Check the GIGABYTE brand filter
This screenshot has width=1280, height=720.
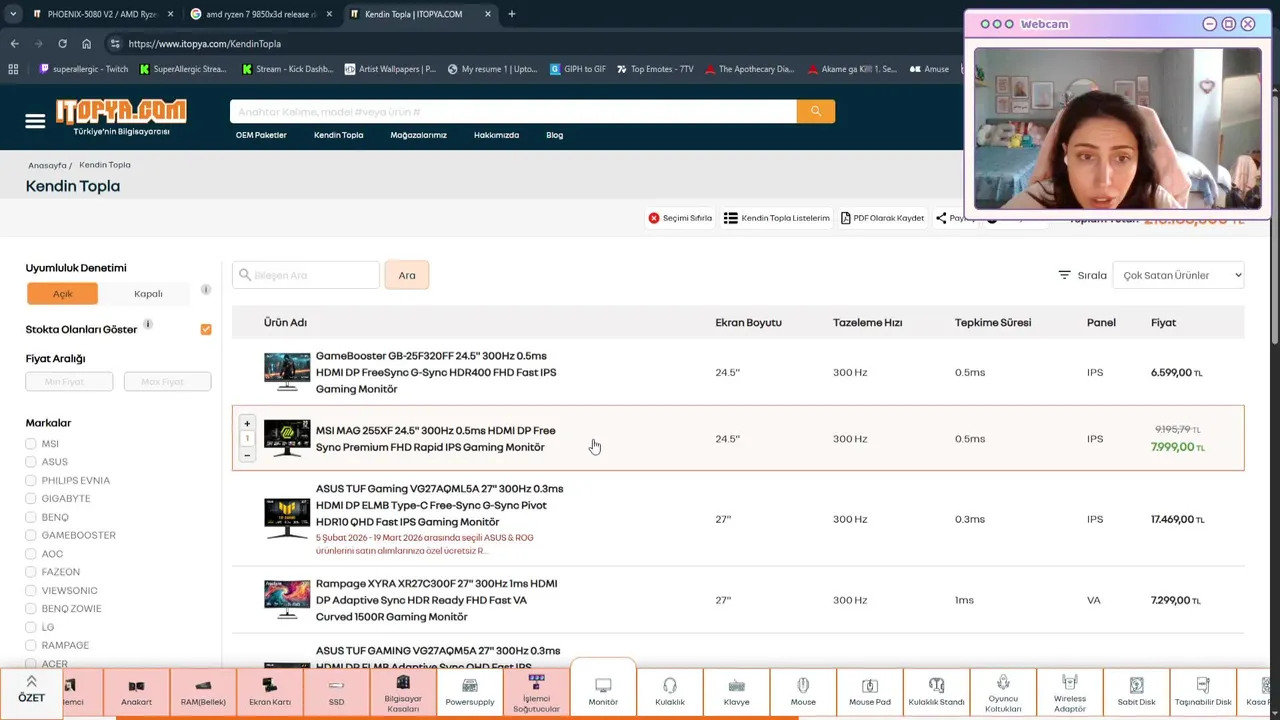31,498
